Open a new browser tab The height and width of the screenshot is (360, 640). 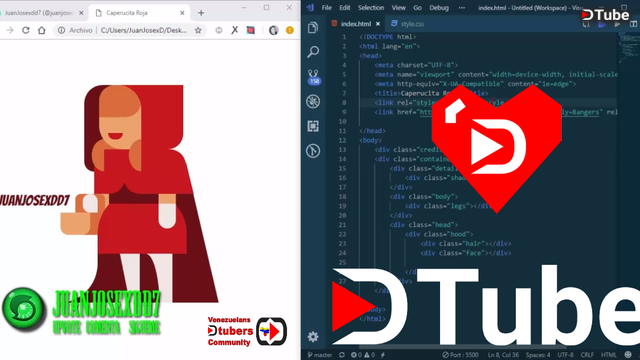point(201,13)
